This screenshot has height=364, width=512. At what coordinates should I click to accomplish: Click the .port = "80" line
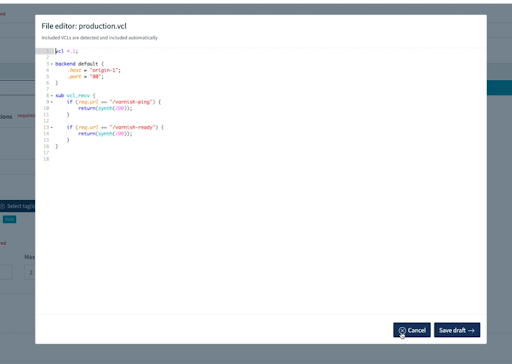[x=85, y=76]
